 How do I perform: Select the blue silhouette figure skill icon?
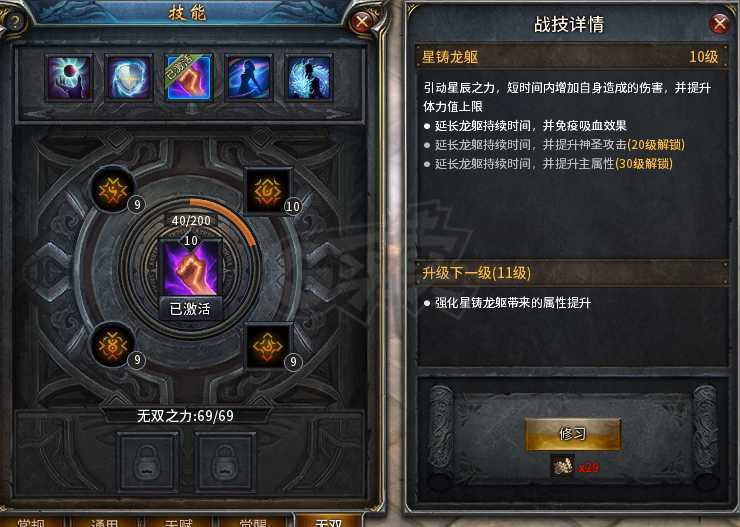point(249,77)
